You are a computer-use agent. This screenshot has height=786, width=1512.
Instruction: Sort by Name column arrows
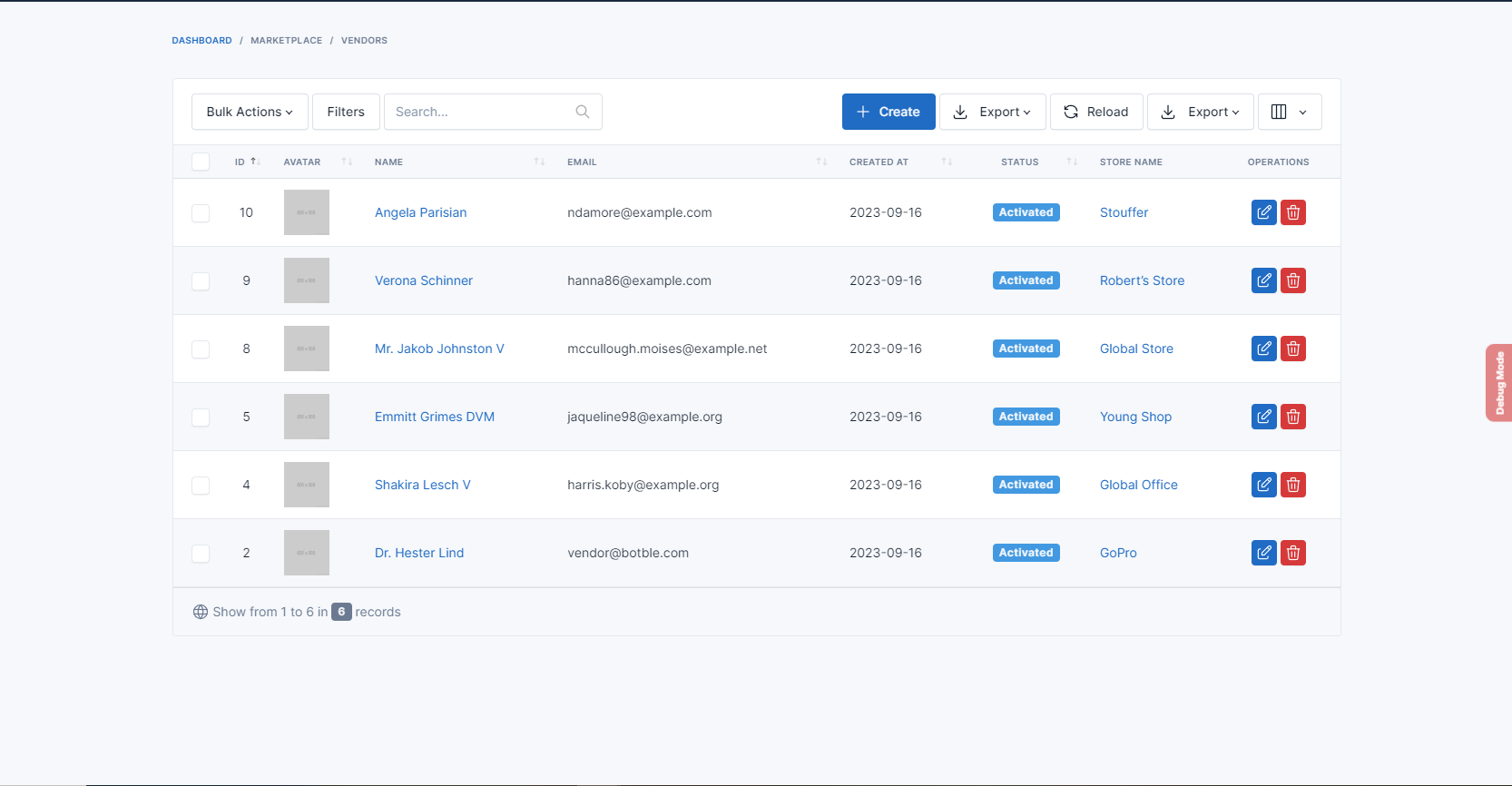539,162
